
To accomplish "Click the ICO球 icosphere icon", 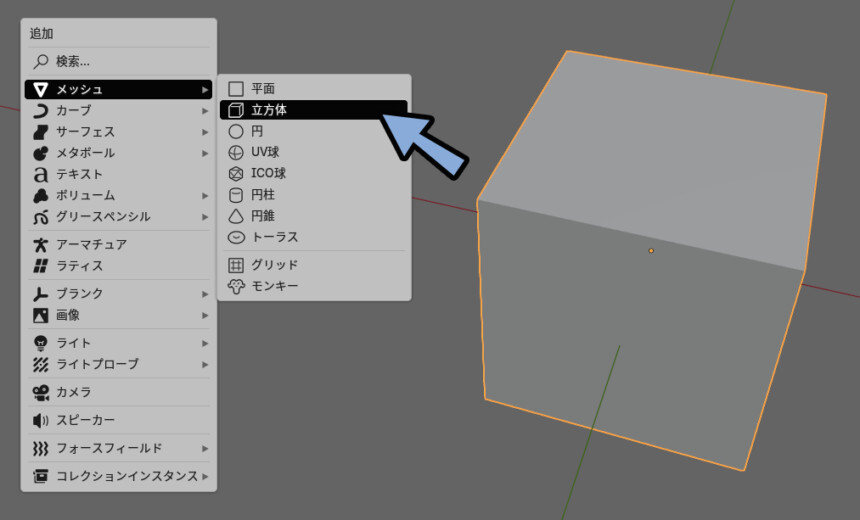I will pyautogui.click(x=236, y=174).
